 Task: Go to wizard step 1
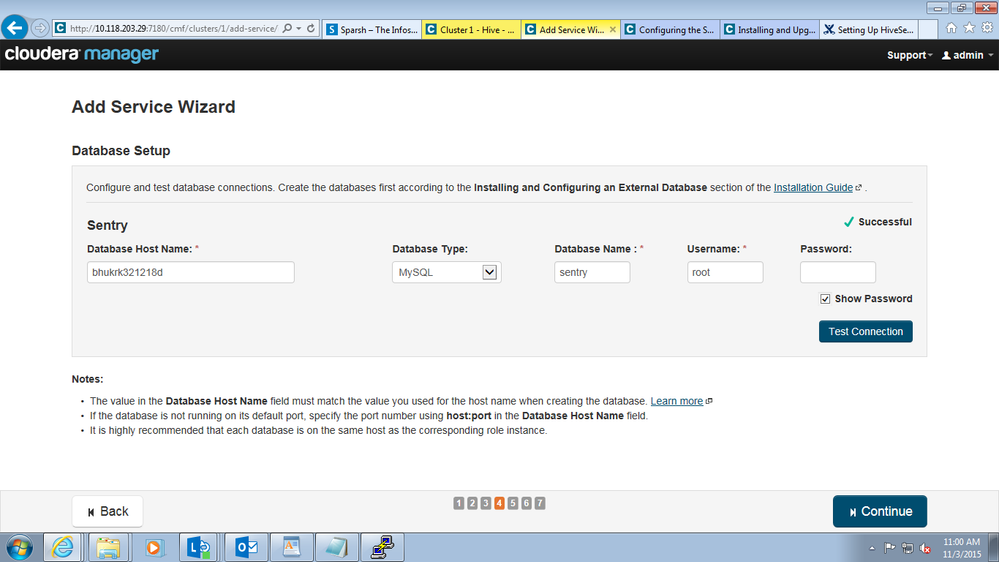459,503
